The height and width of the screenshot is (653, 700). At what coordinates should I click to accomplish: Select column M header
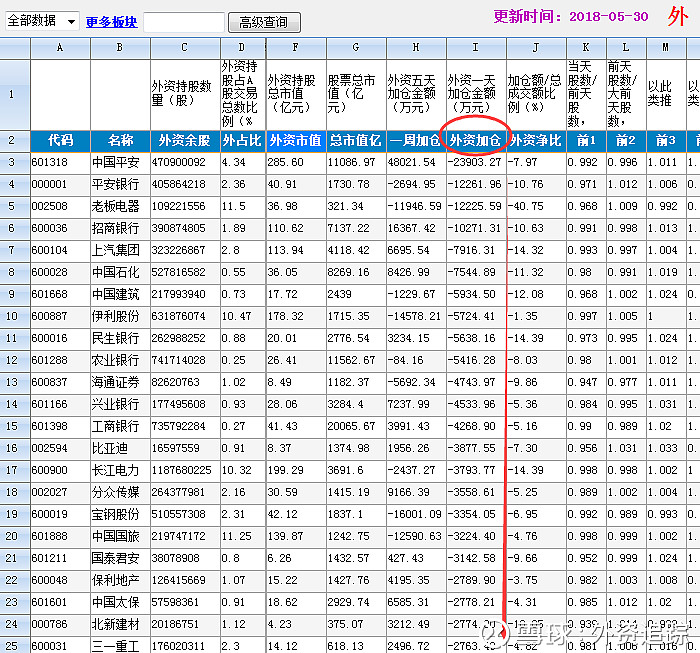click(x=666, y=48)
